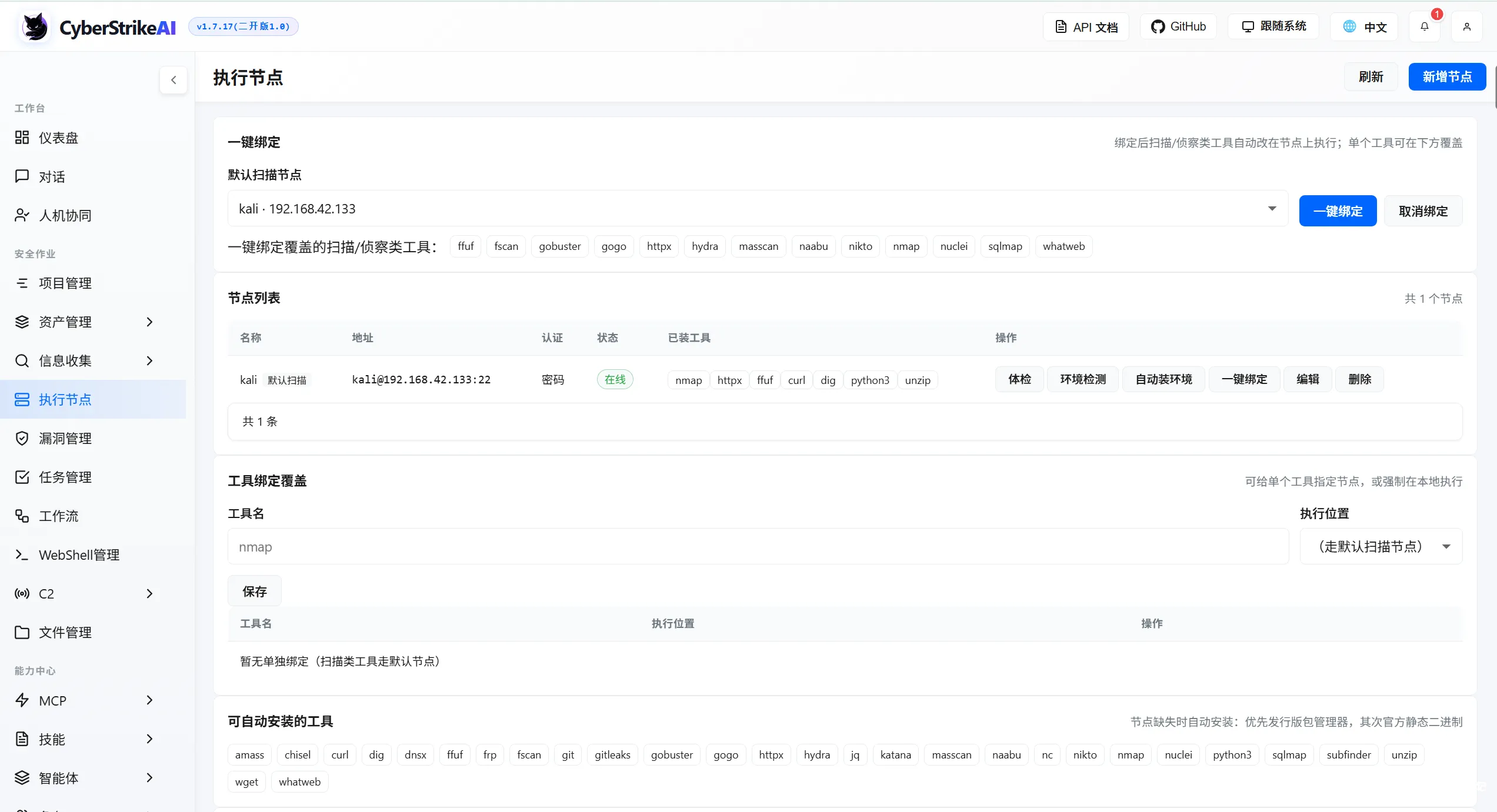Focus the 工具名 input field
This screenshot has width=1497, height=812.
point(758,547)
